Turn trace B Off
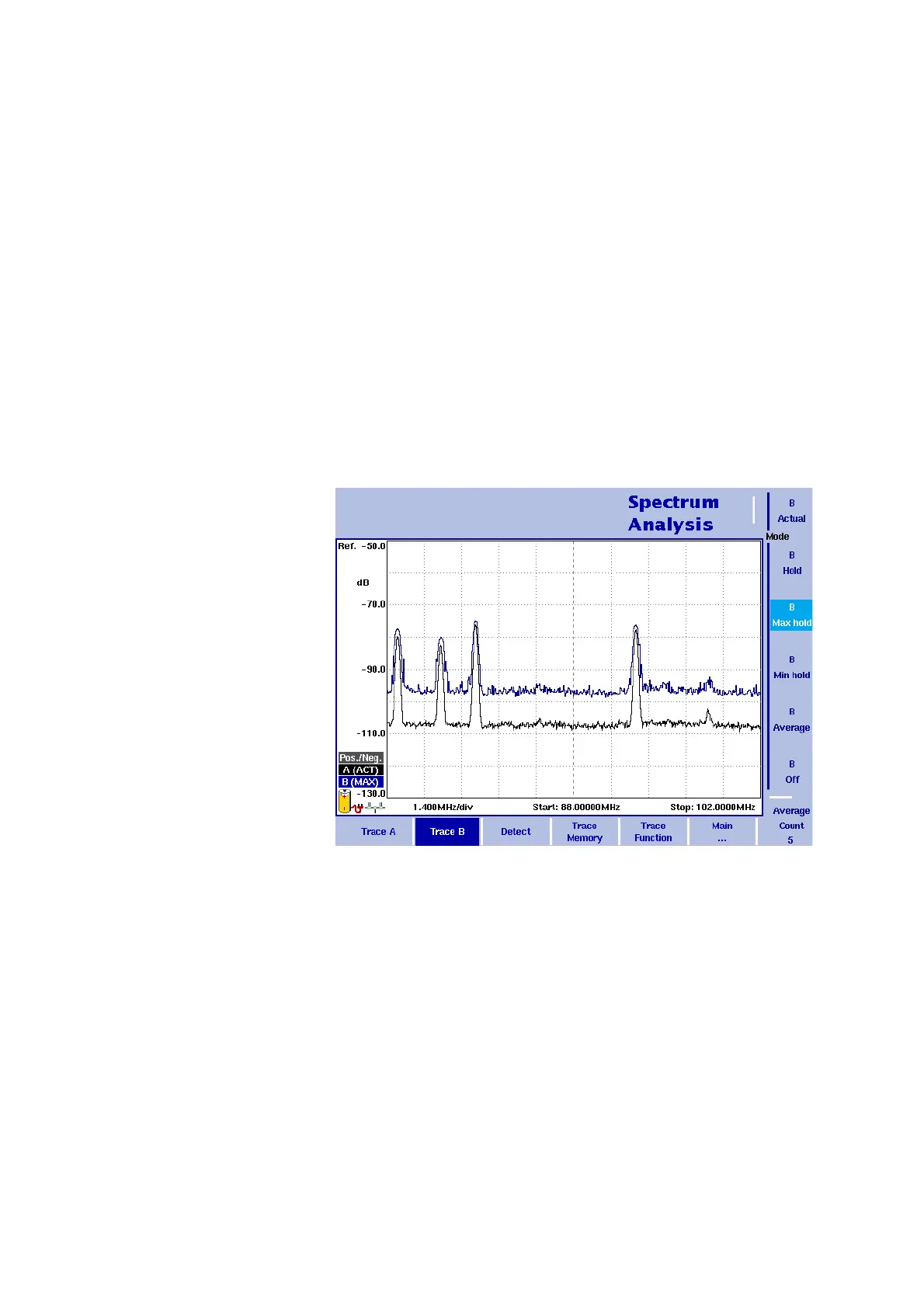Viewport: 924px width, 1308px height. click(x=791, y=772)
